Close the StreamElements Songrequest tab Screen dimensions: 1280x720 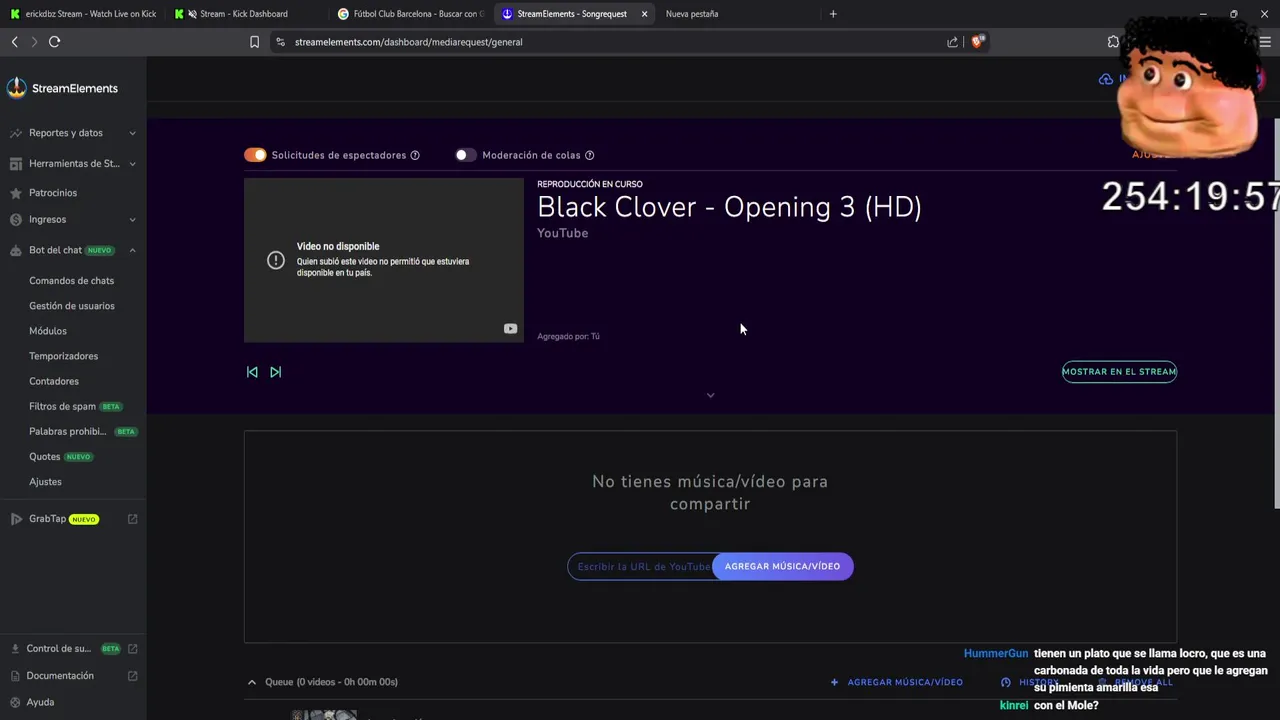point(644,14)
